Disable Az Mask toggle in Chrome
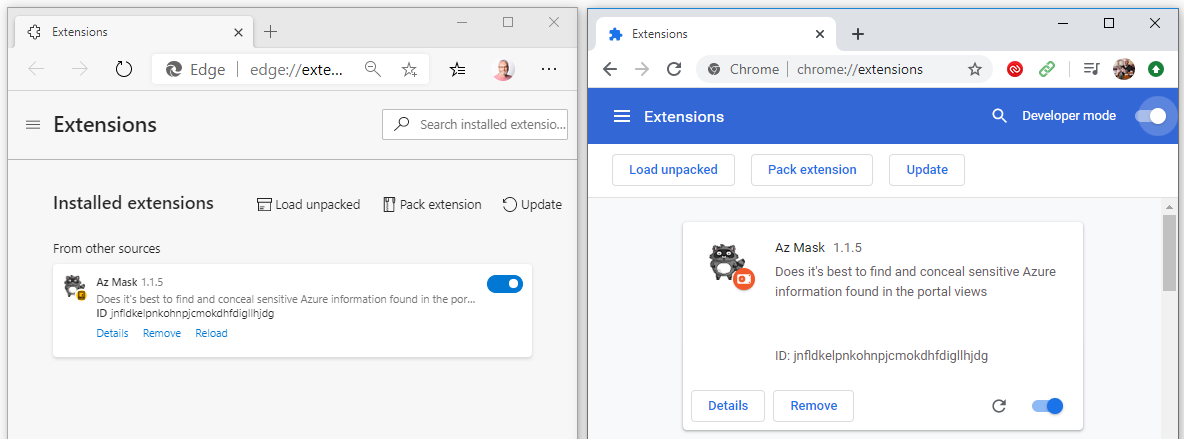This screenshot has height=439, width=1184. (1047, 406)
